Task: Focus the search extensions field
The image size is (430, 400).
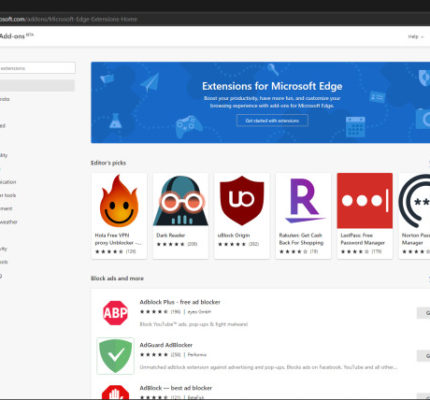Action: tap(37, 68)
